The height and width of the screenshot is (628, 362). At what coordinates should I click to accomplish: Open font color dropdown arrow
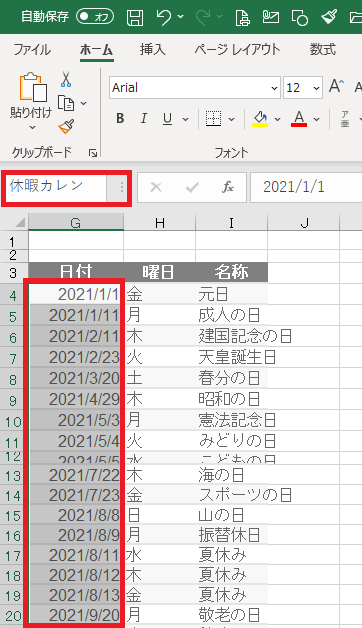(316, 119)
